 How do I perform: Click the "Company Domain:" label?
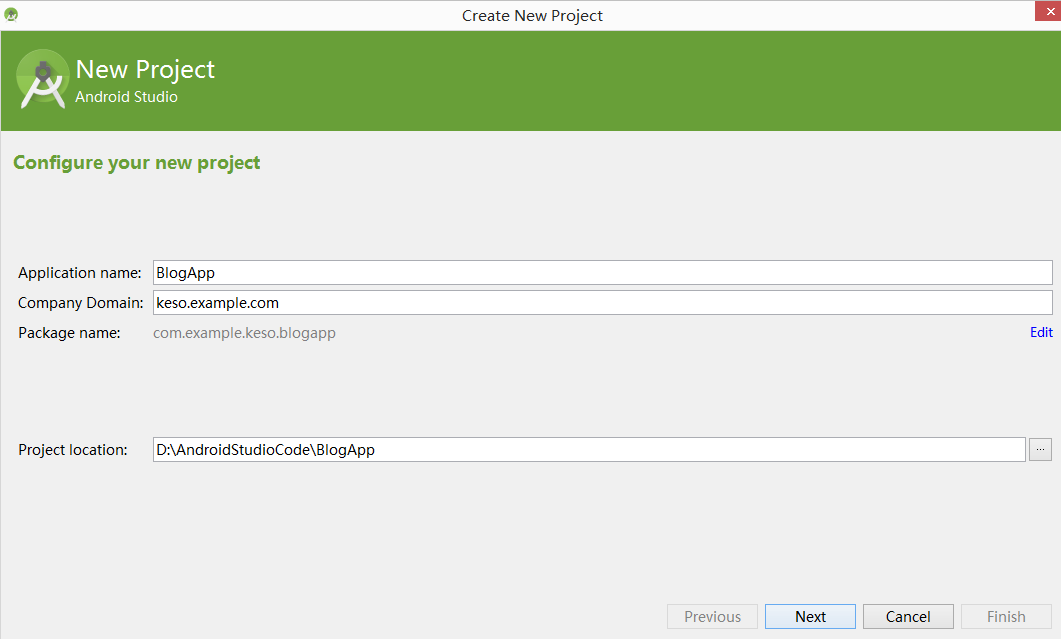pos(81,302)
